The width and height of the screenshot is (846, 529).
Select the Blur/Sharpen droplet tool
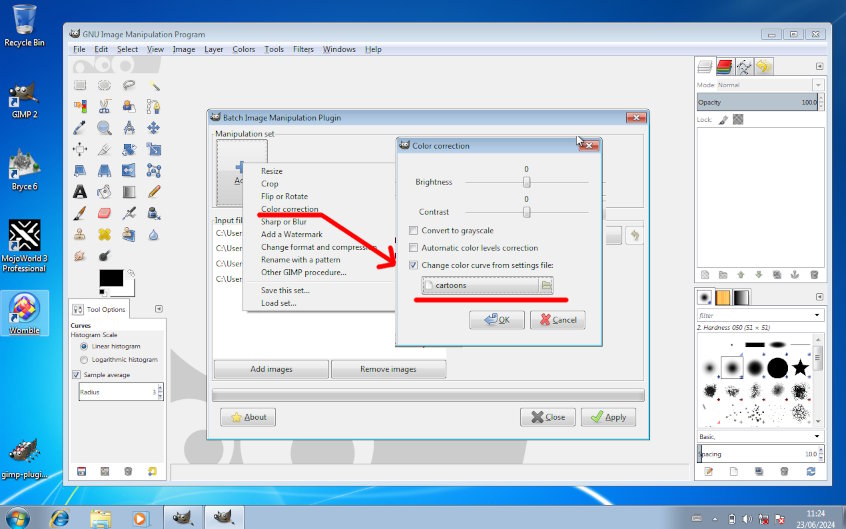click(x=154, y=234)
